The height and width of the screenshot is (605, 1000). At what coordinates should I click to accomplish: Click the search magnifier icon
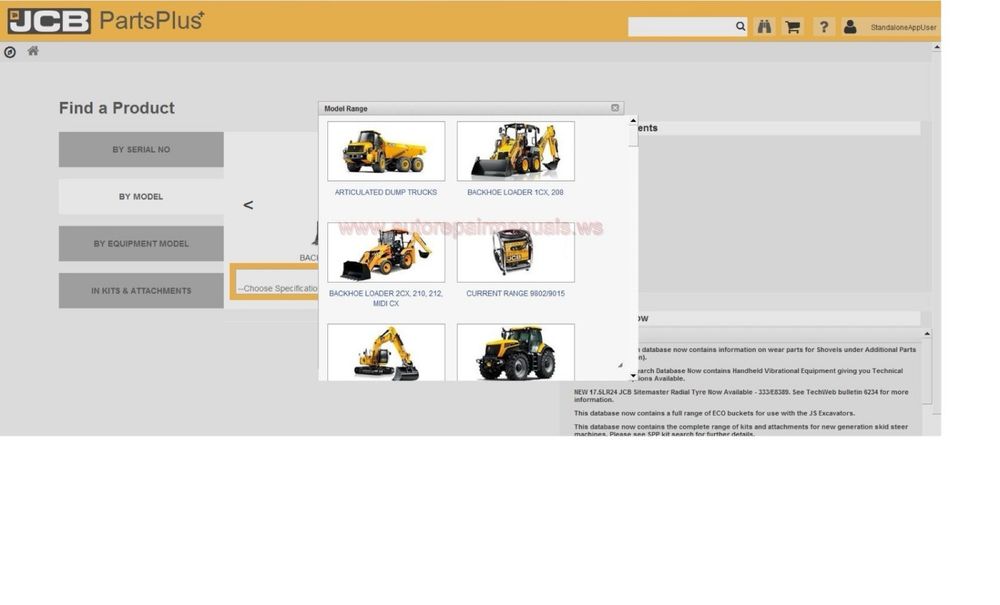tap(740, 27)
